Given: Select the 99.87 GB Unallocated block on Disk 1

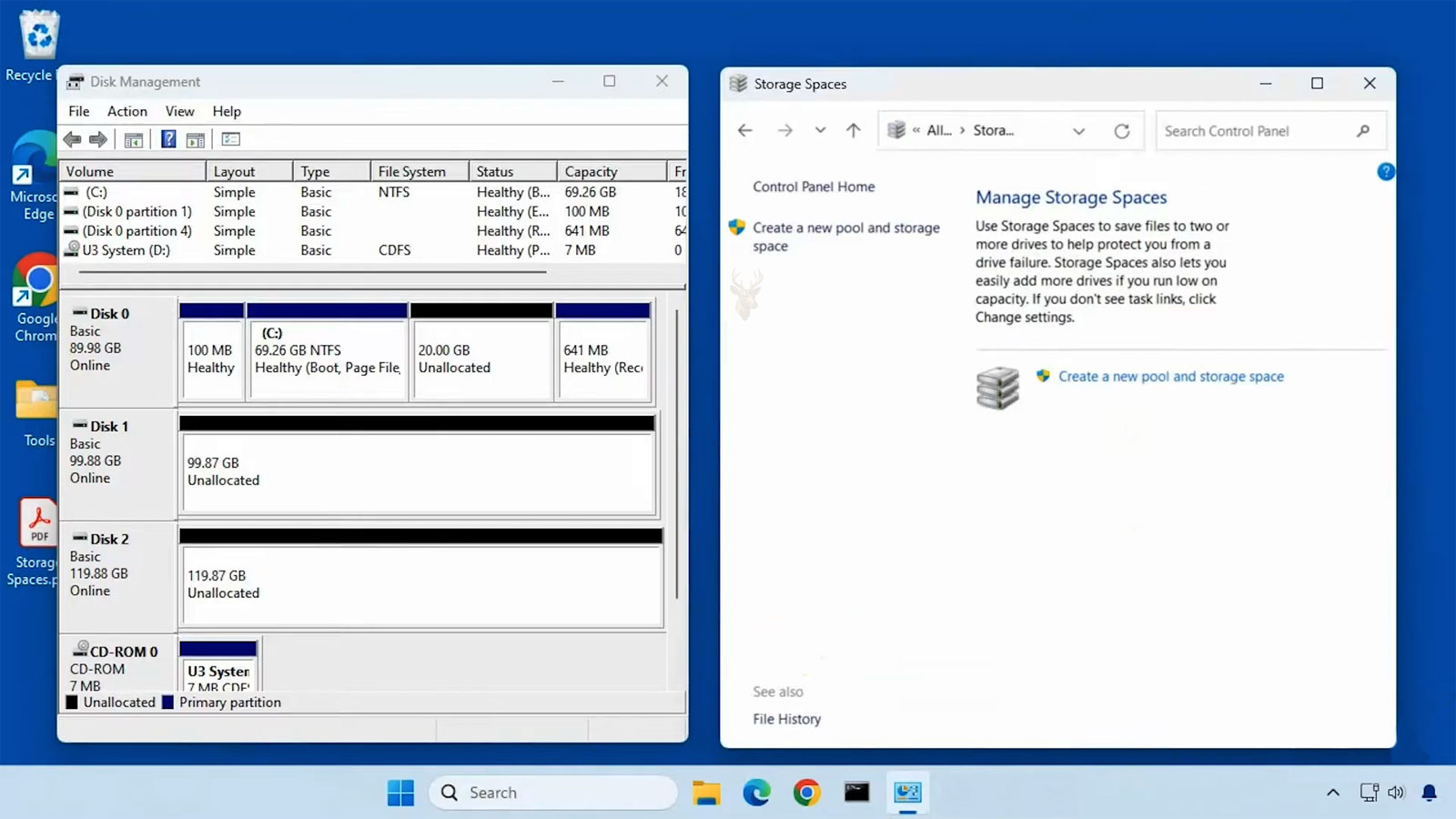Looking at the screenshot, I should (x=417, y=471).
